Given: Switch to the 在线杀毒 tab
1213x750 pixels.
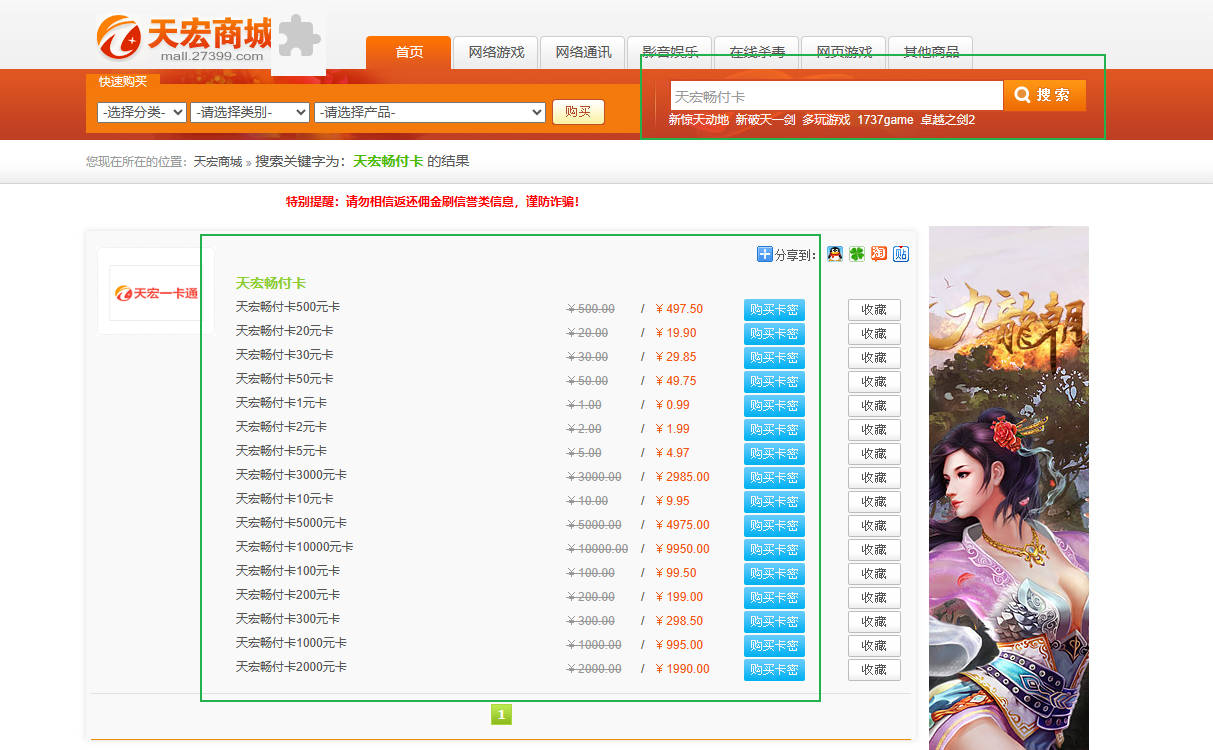Looking at the screenshot, I should [x=757, y=52].
